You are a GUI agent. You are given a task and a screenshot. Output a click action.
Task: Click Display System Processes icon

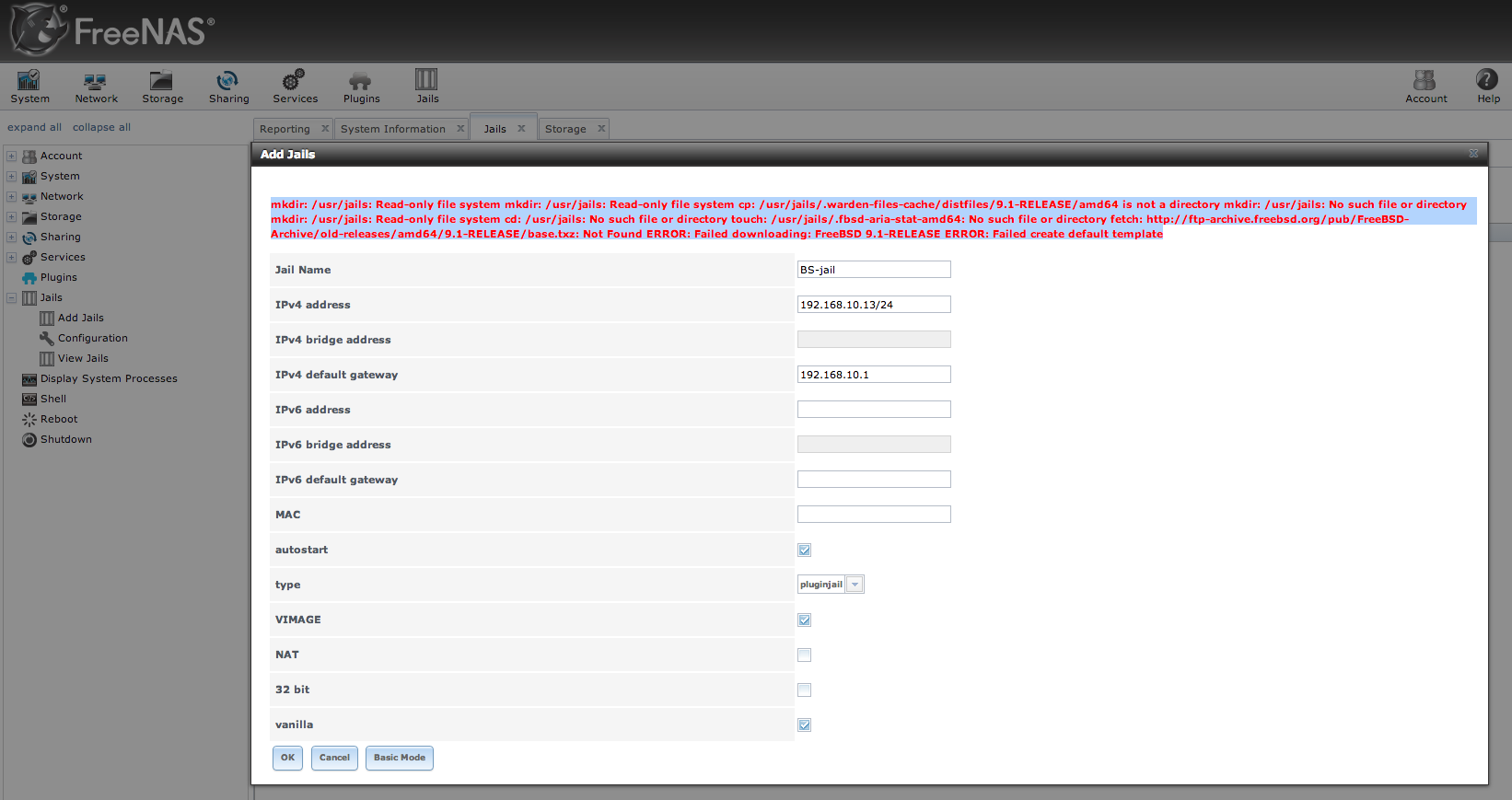29,379
